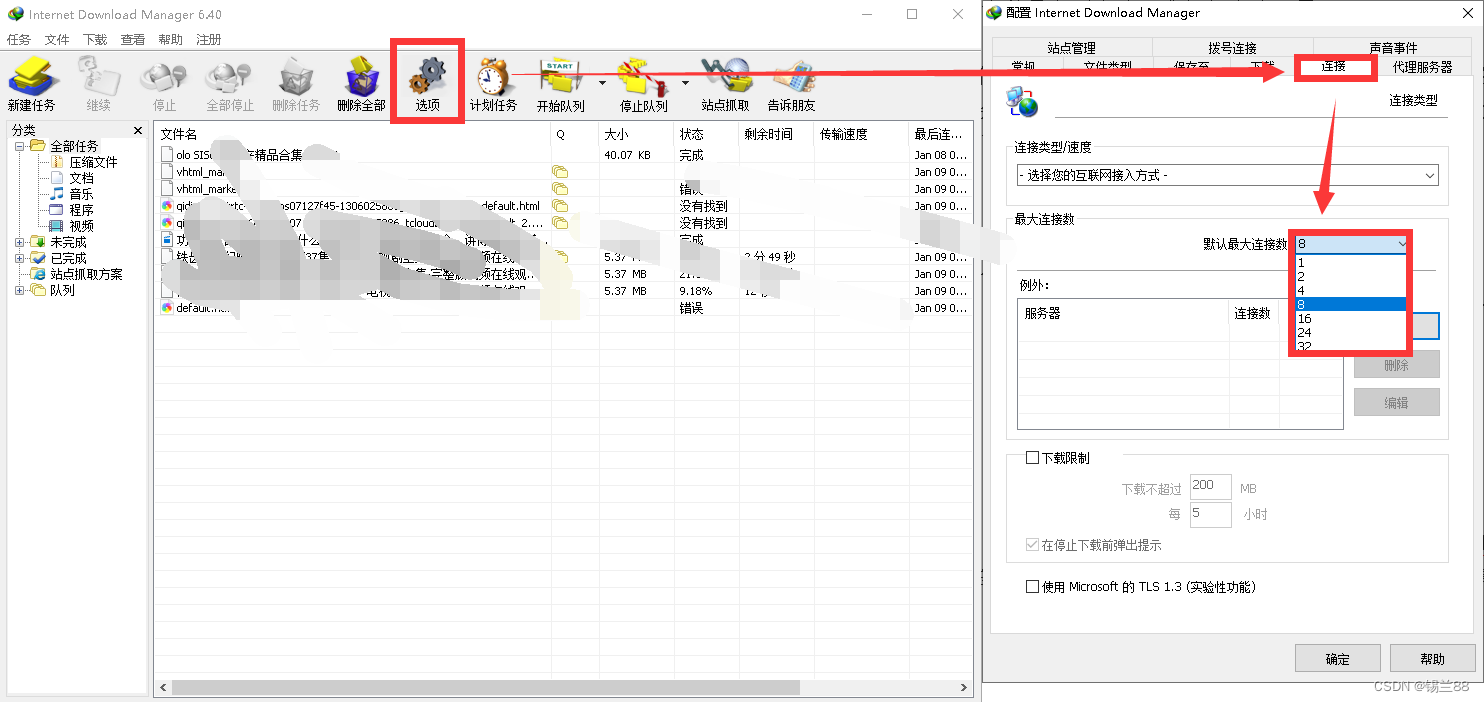Switch to the 拨号连接 tab
Screen dimensions: 1484x702
tap(1232, 48)
